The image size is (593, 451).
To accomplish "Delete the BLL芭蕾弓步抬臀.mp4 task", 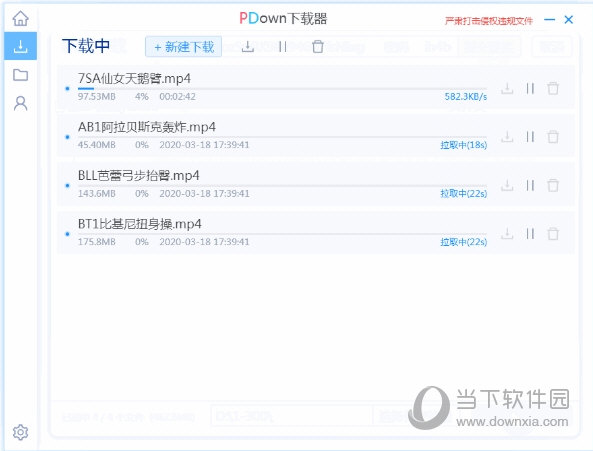I will [553, 185].
